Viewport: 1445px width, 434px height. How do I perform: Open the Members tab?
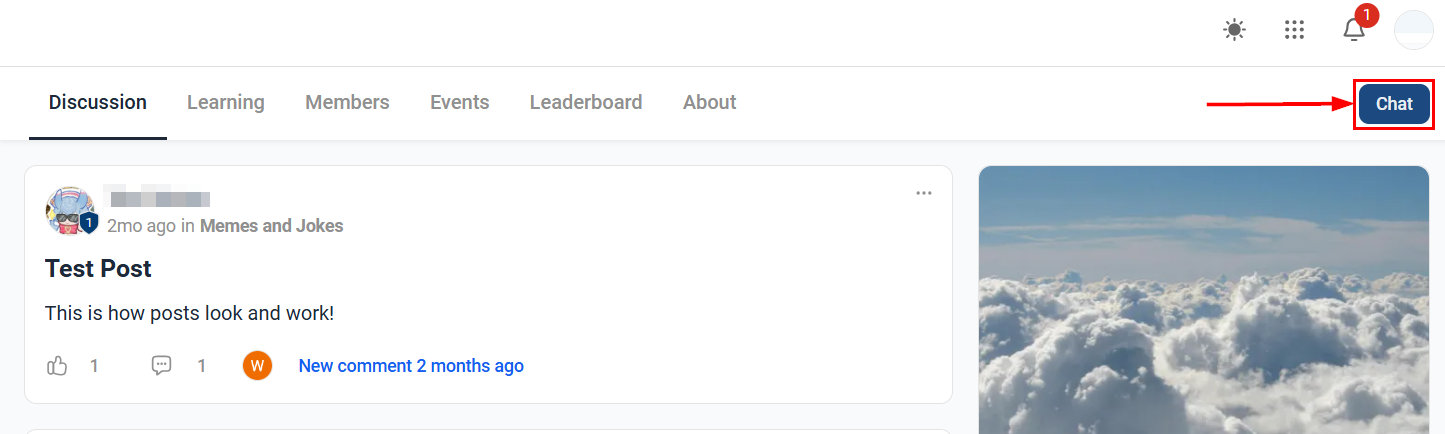(347, 102)
